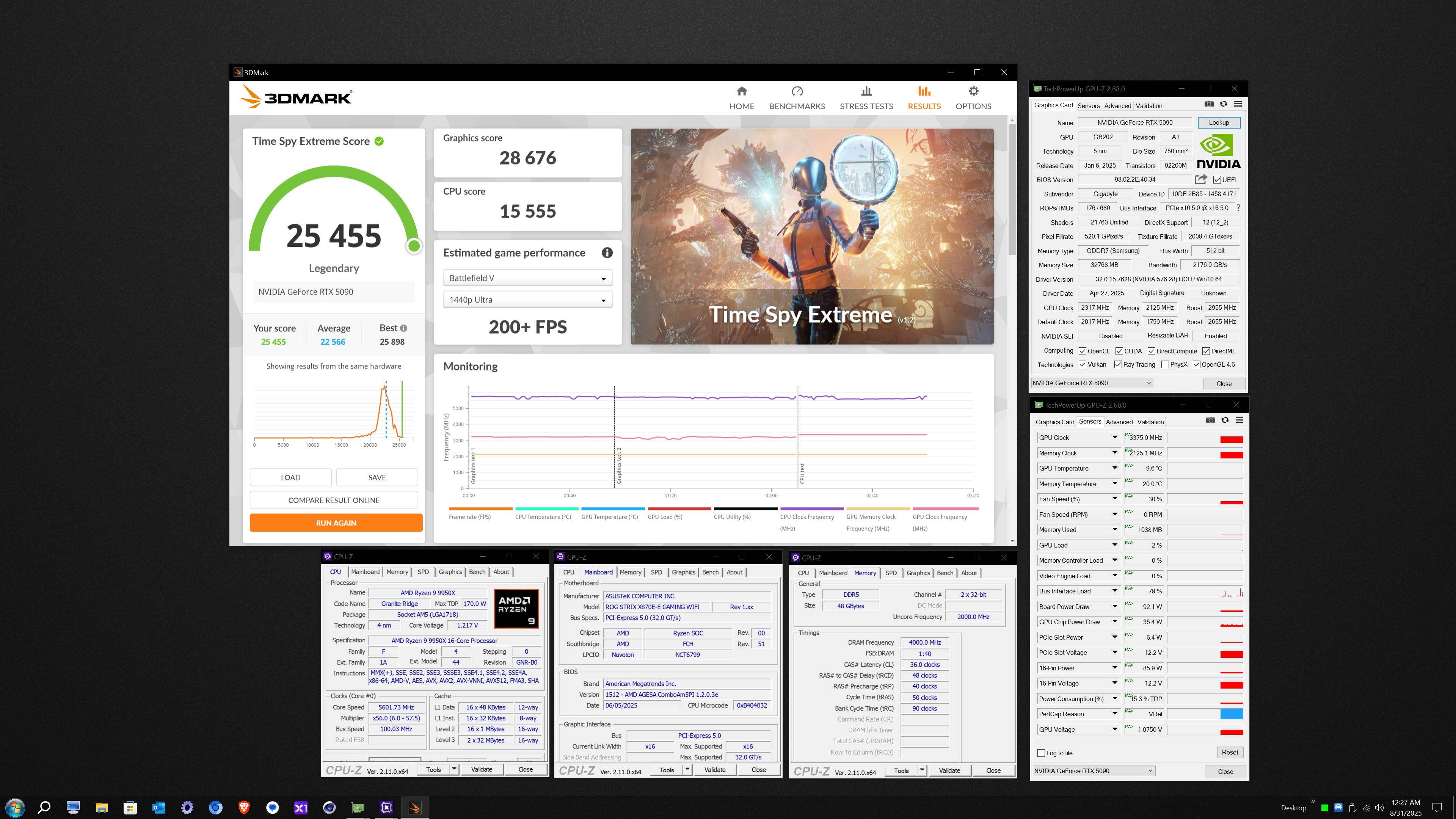Open the GPU Temperature sensor dropdown arrow
This screenshot has width=1456, height=819.
[1115, 468]
